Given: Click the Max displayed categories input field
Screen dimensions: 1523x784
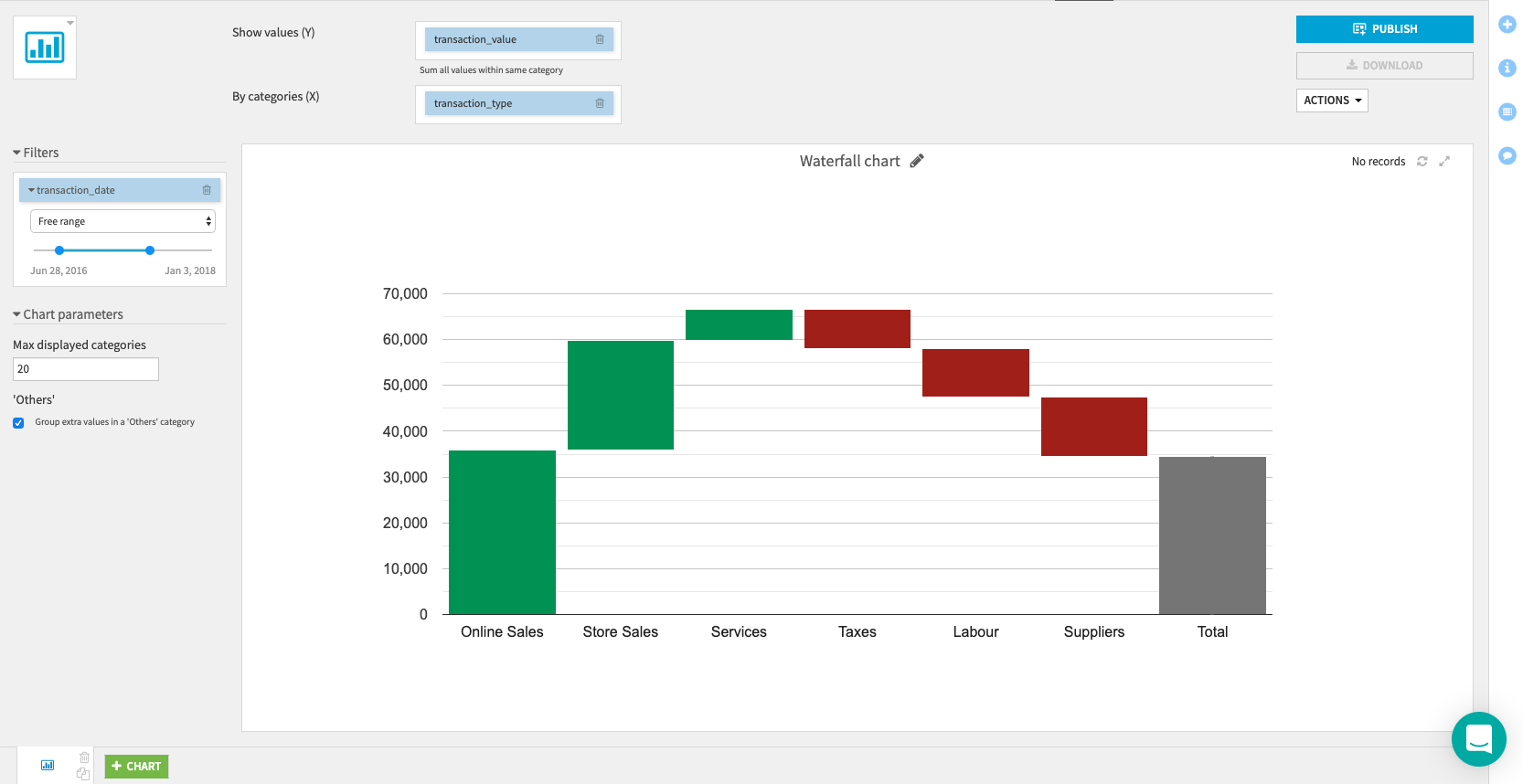Looking at the screenshot, I should [86, 369].
